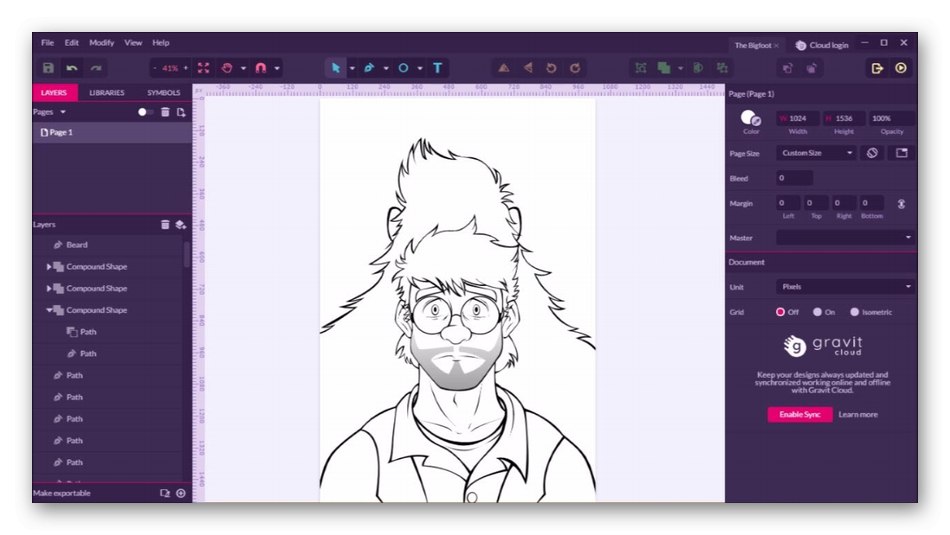This screenshot has height=535, width=950.
Task: Click the page Width field showing 1024
Action: pos(799,118)
